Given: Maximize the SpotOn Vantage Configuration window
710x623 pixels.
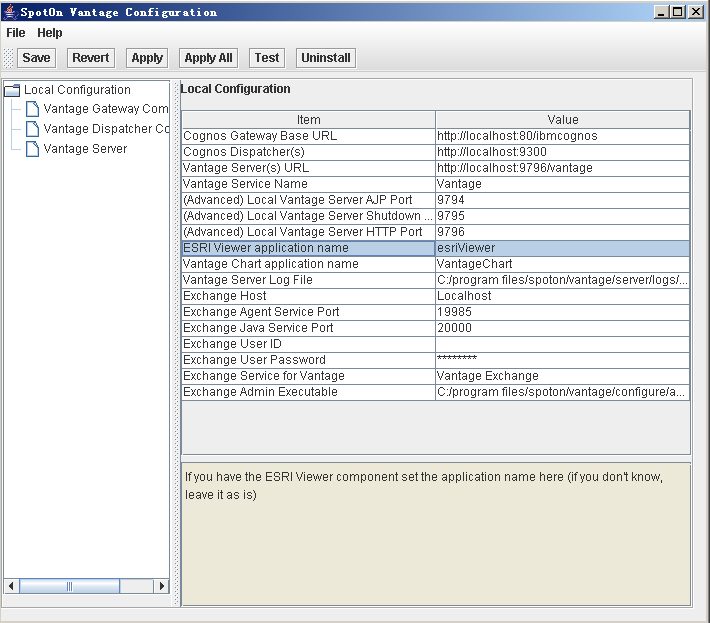Looking at the screenshot, I should click(x=678, y=12).
